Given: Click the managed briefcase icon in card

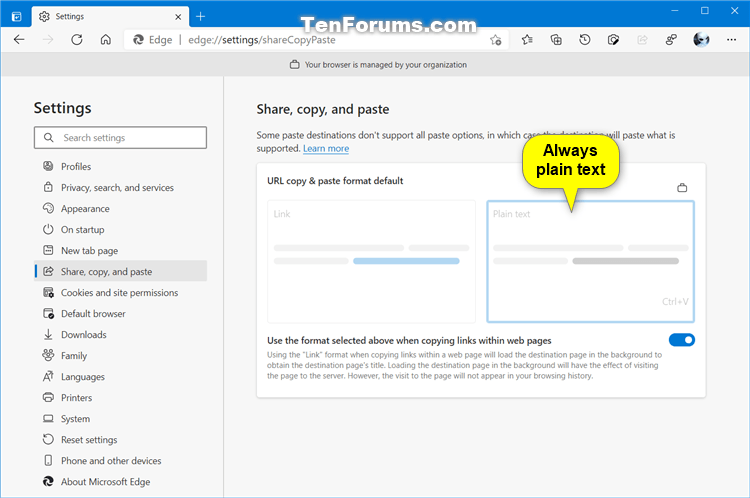Looking at the screenshot, I should [x=682, y=188].
